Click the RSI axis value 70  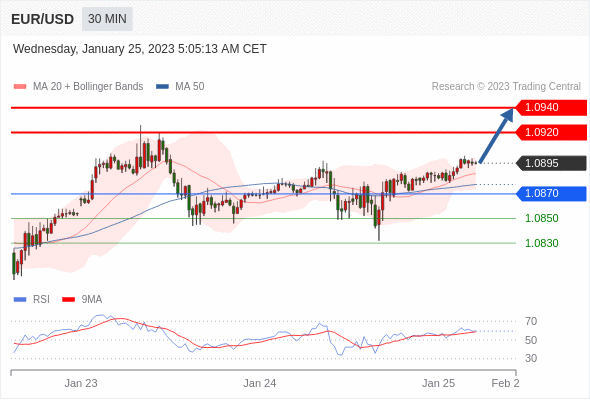tap(531, 321)
